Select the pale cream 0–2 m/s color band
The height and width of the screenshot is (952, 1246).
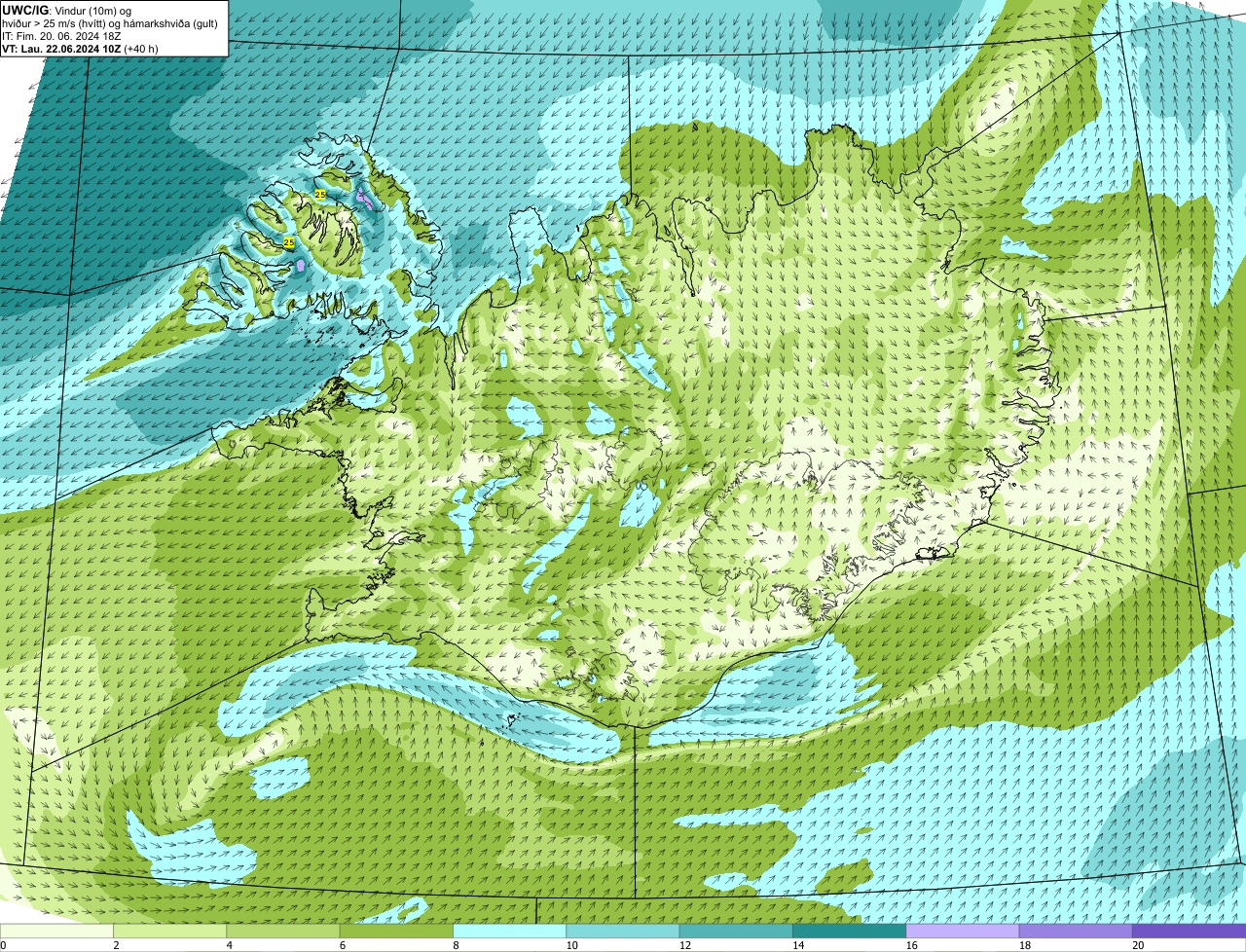(57, 931)
